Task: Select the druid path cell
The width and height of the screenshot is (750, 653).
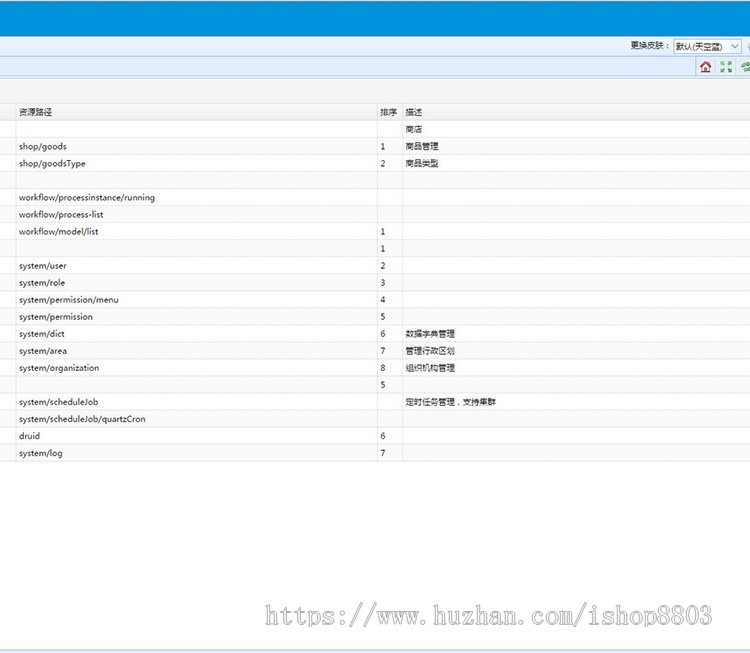Action: point(197,436)
